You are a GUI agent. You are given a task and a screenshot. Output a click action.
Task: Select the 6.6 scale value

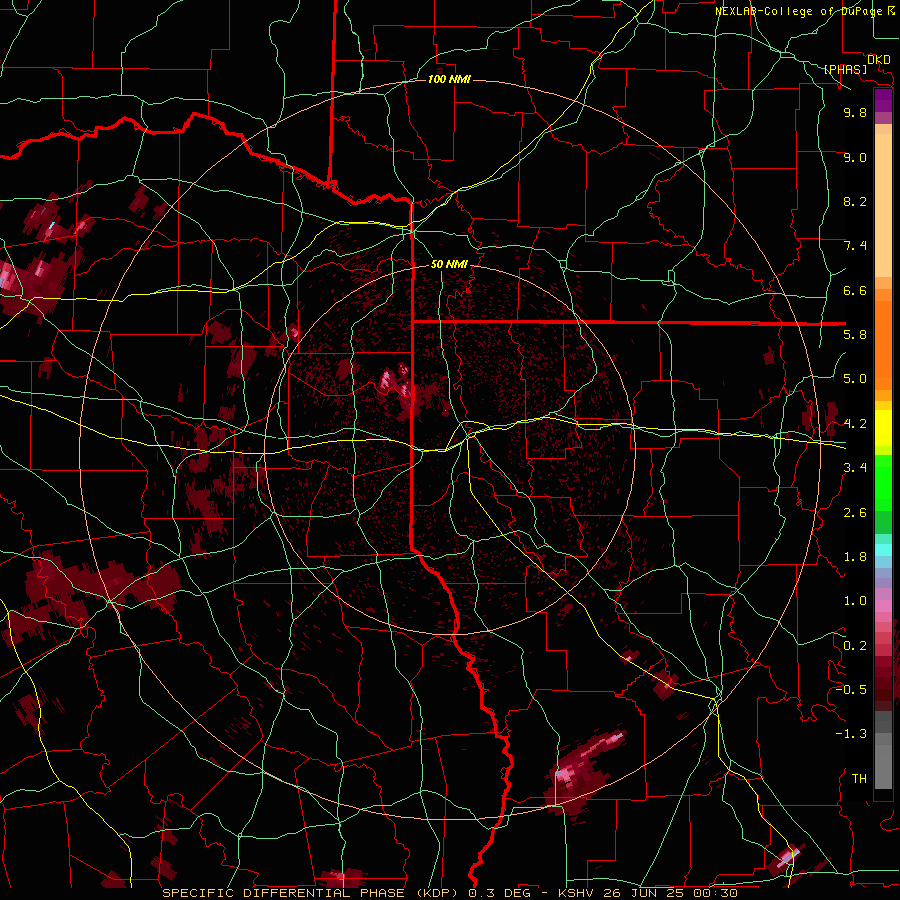pyautogui.click(x=855, y=290)
